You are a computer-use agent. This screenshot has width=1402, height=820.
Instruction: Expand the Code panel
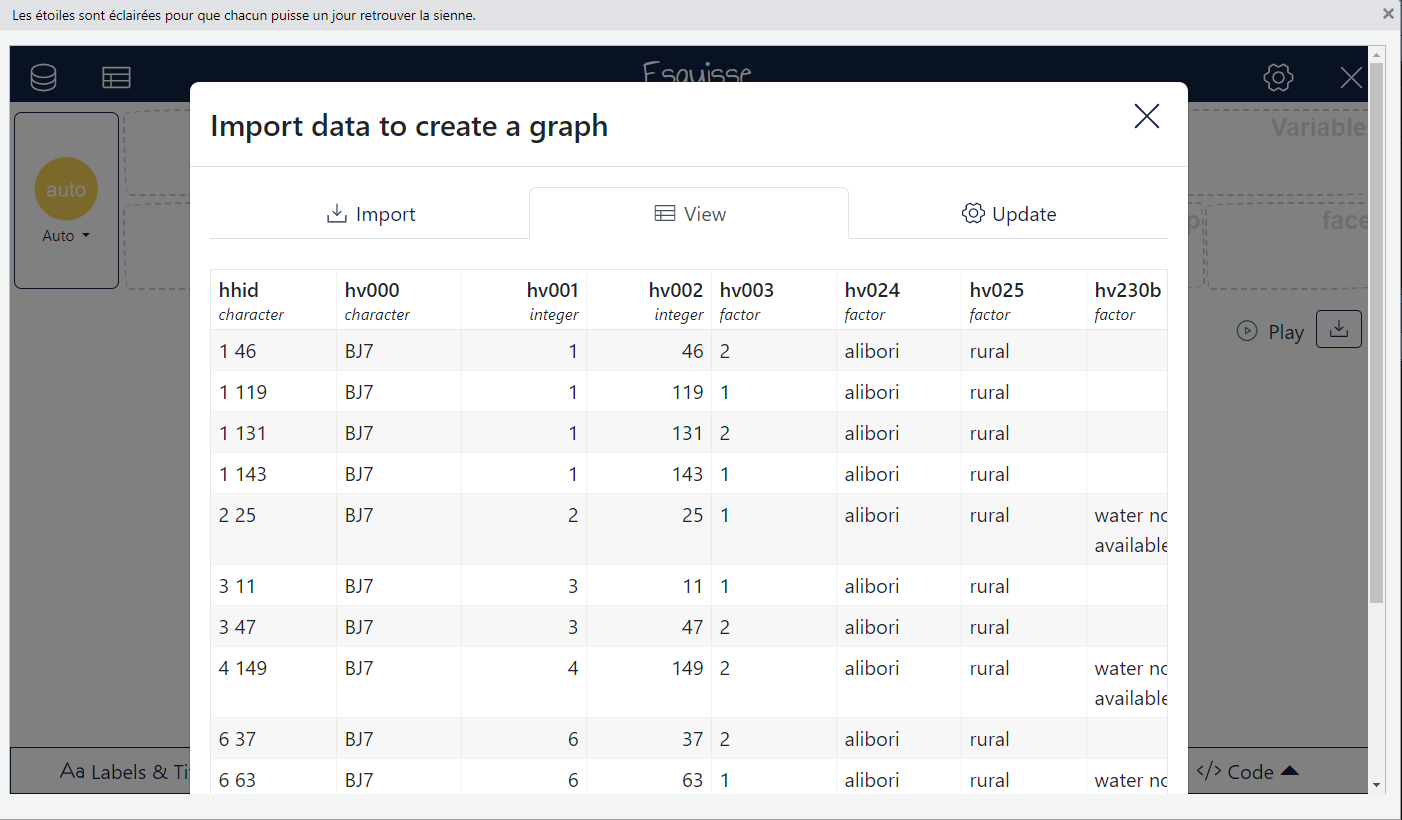click(1247, 772)
